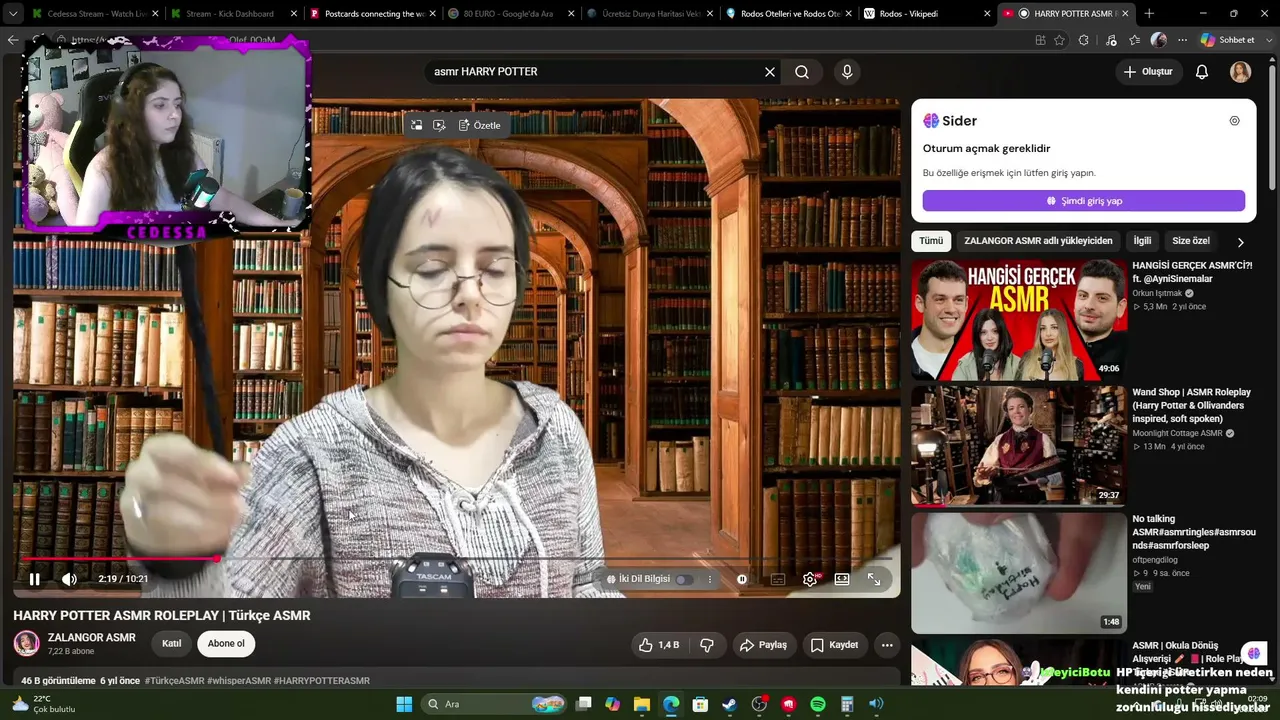The image size is (1280, 720).
Task: Like the video (1,4 B)
Action: (660, 645)
